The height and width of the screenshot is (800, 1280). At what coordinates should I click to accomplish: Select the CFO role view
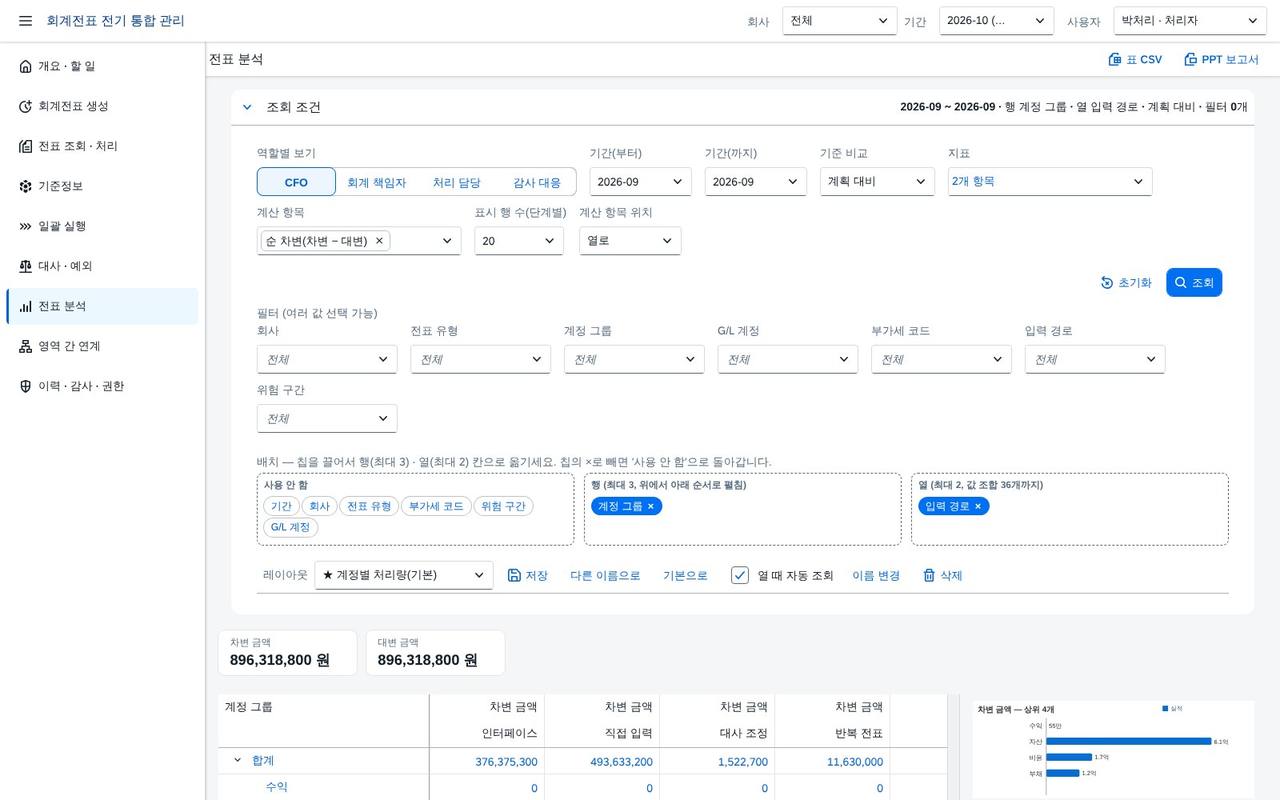[296, 182]
